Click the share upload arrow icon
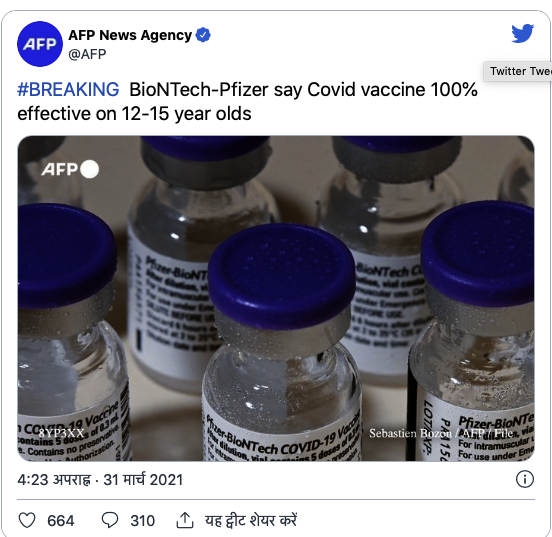The image size is (552, 537). [185, 520]
